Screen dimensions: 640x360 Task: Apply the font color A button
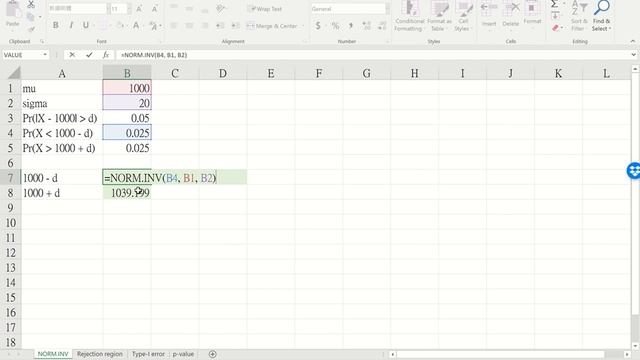[136, 25]
